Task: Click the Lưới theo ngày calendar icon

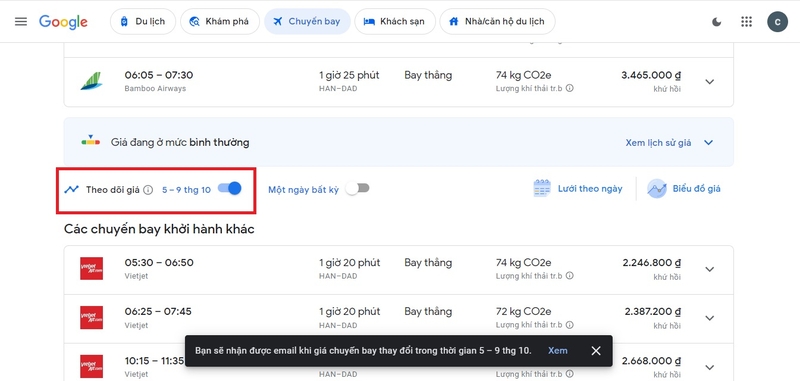Action: coord(542,188)
